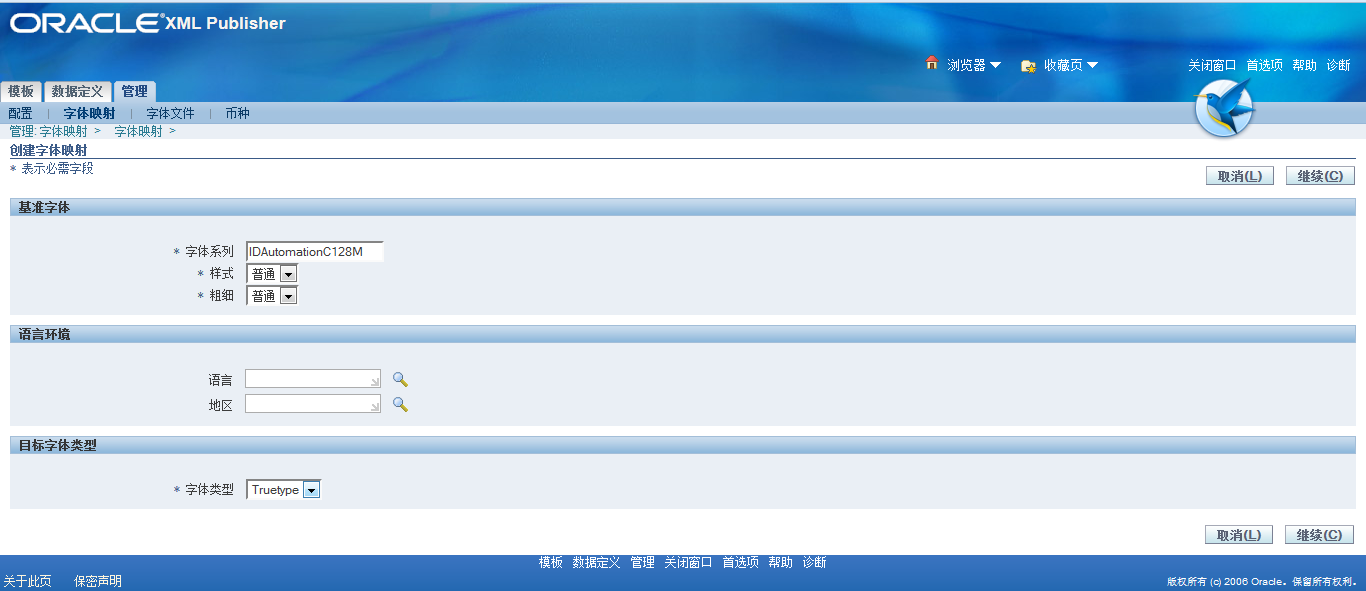This screenshot has width=1366, height=591.
Task: Click the top 继续(C) button
Action: (x=1320, y=176)
